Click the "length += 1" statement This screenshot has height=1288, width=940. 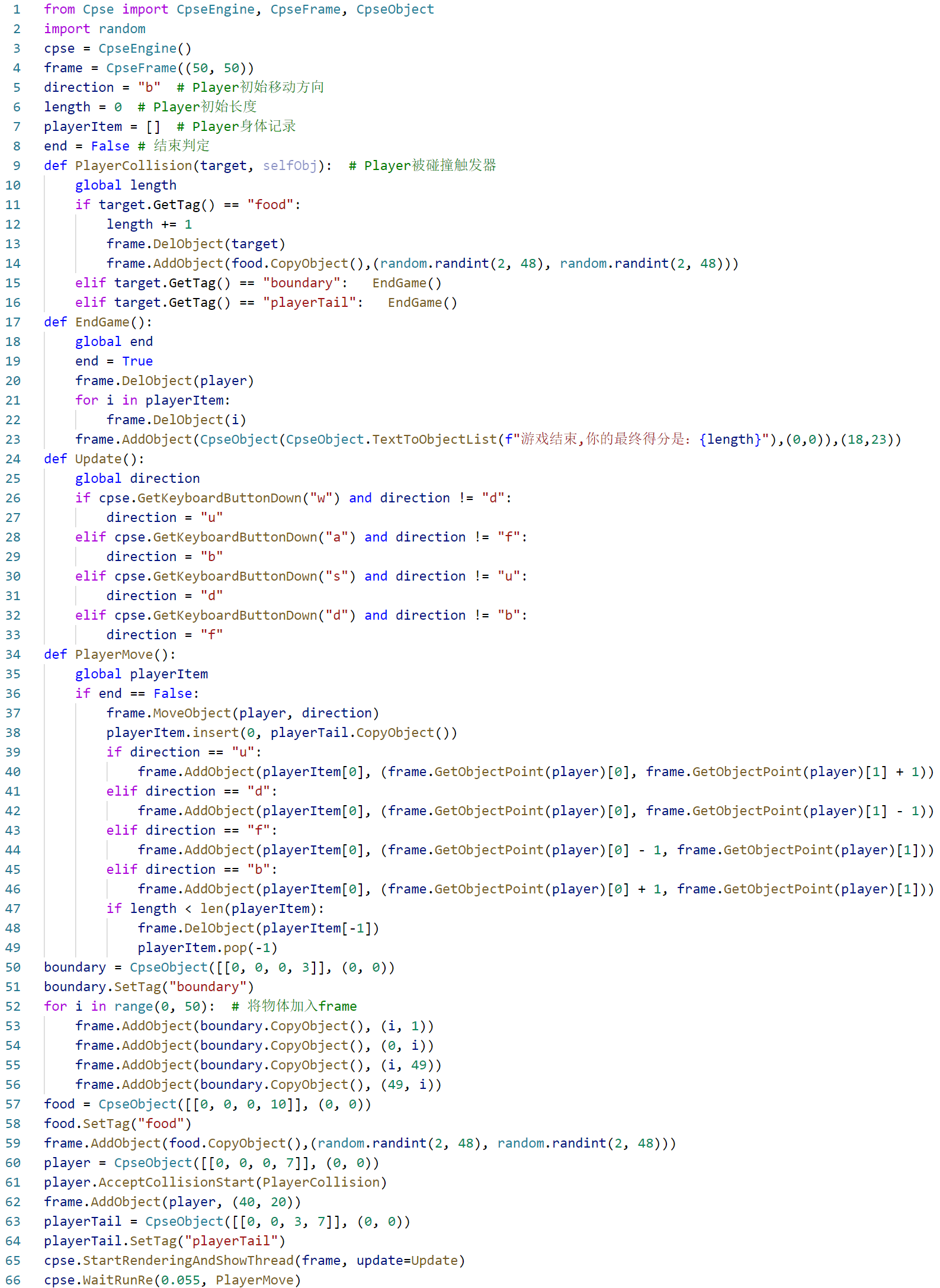[x=149, y=225]
